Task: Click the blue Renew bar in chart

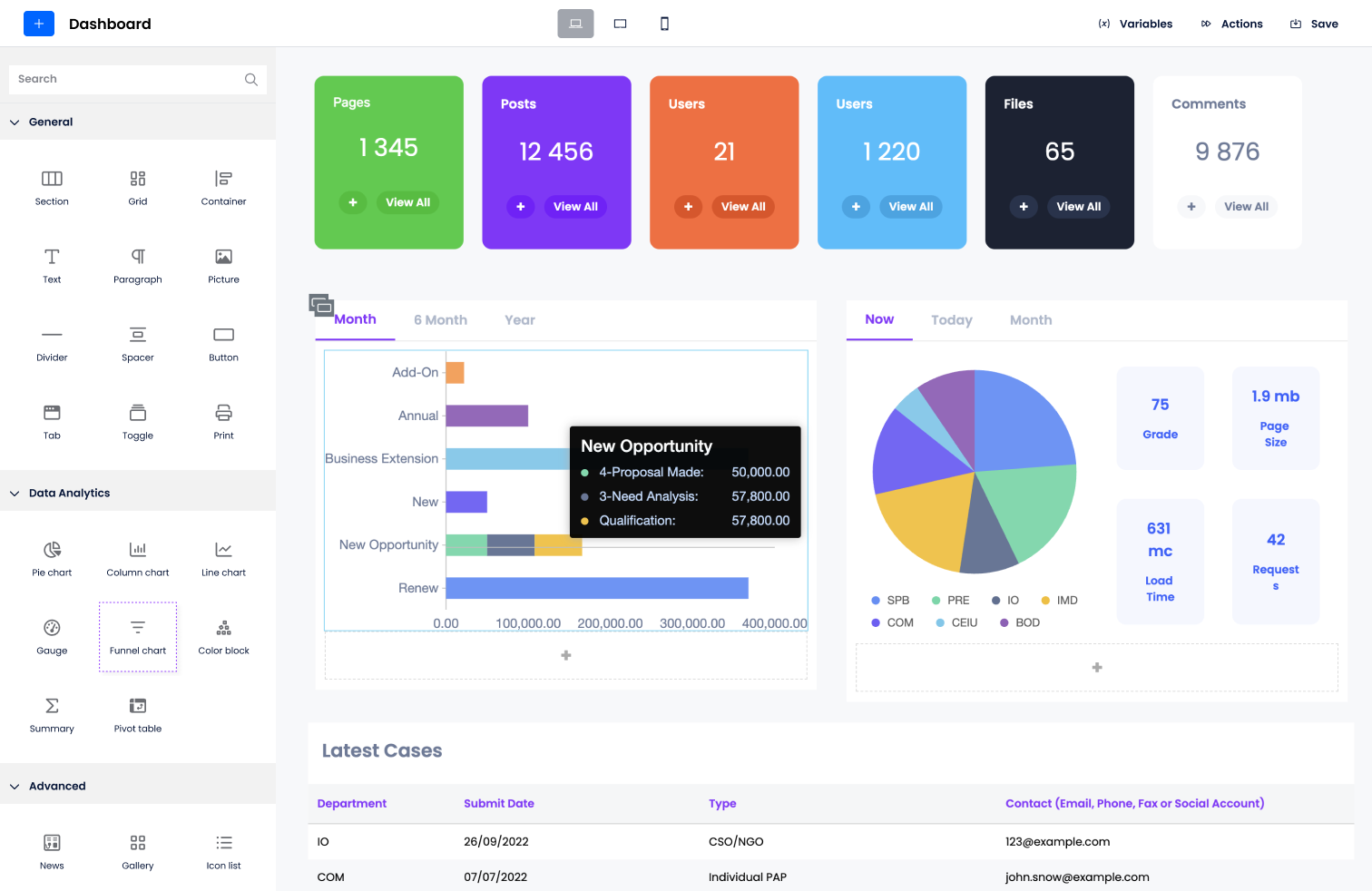Action: pos(596,588)
